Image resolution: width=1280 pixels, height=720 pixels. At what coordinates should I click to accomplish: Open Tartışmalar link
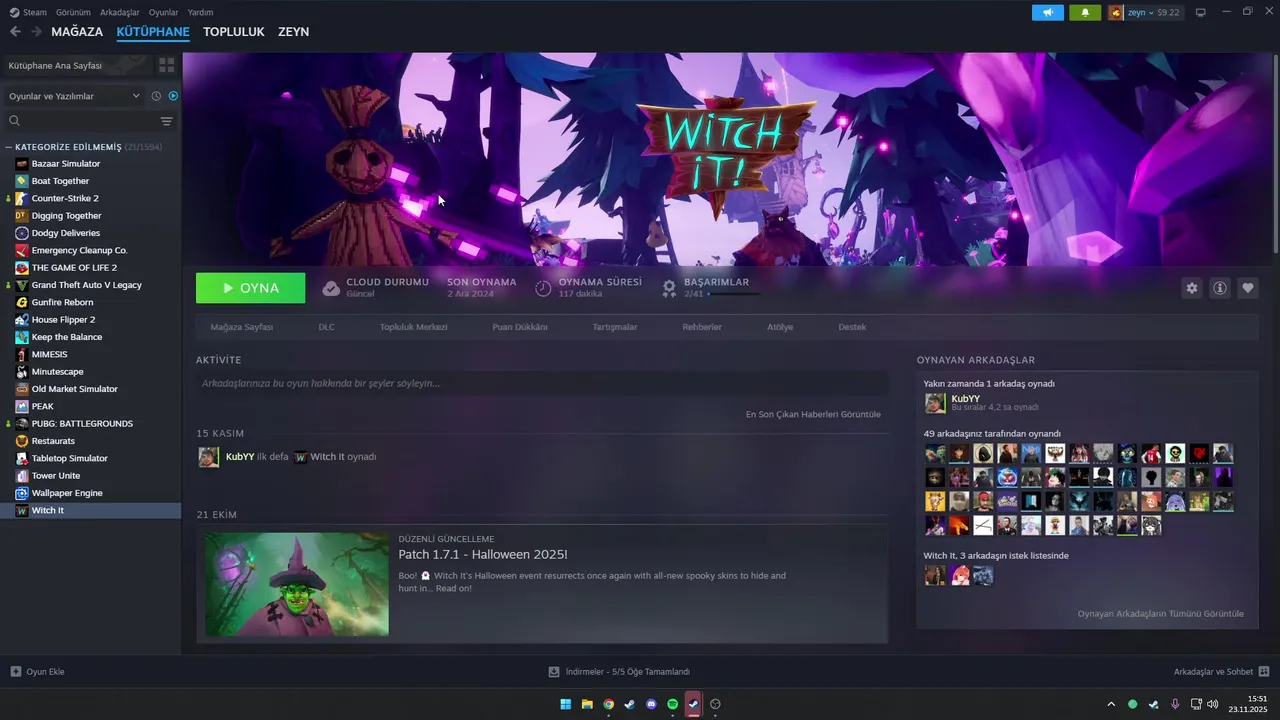615,327
